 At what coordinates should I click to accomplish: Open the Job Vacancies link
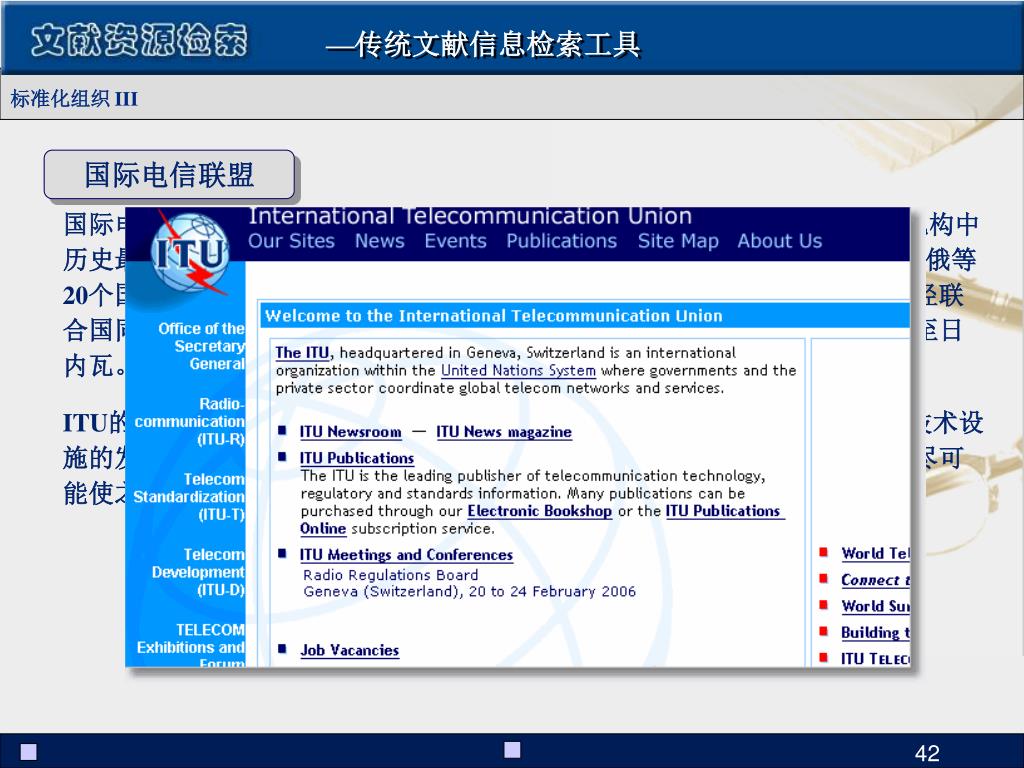tap(349, 650)
